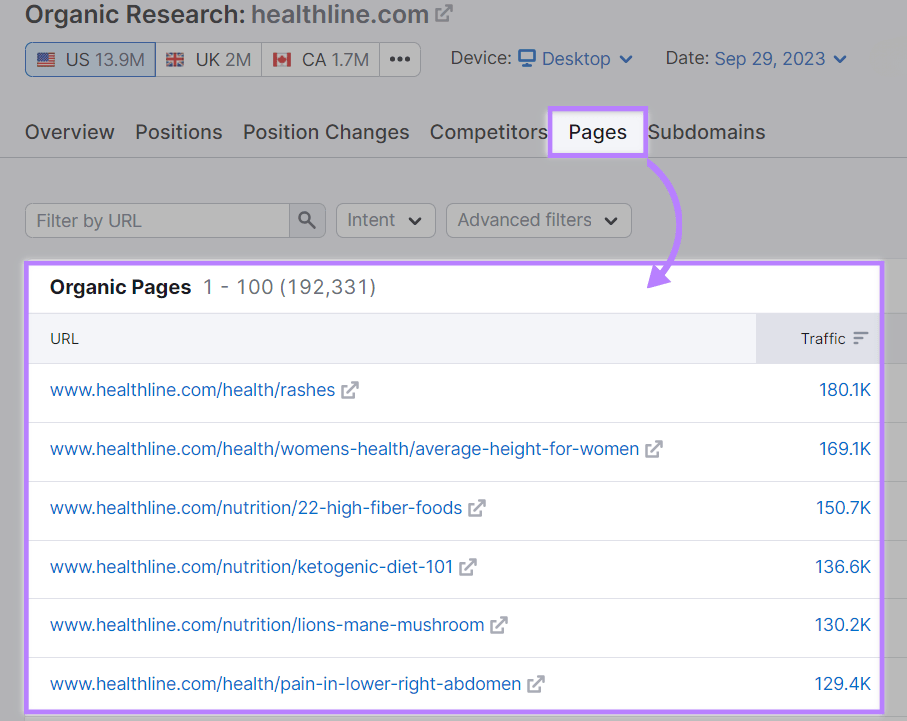Click the Traffic column sort icon

pyautogui.click(x=861, y=339)
